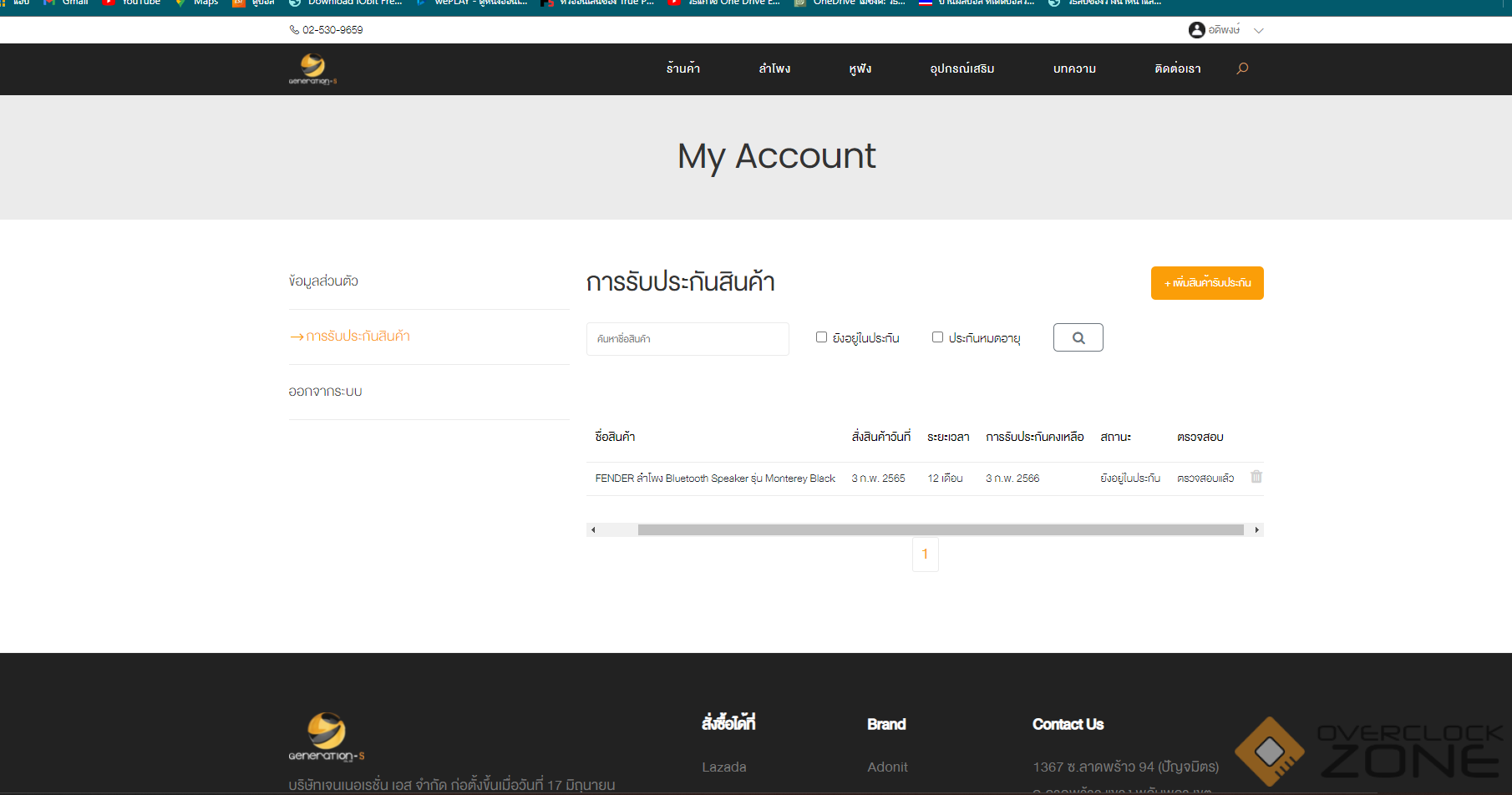Click the การรับประกันคงเหลือ column header
This screenshot has height=795, width=1512.
click(1035, 437)
